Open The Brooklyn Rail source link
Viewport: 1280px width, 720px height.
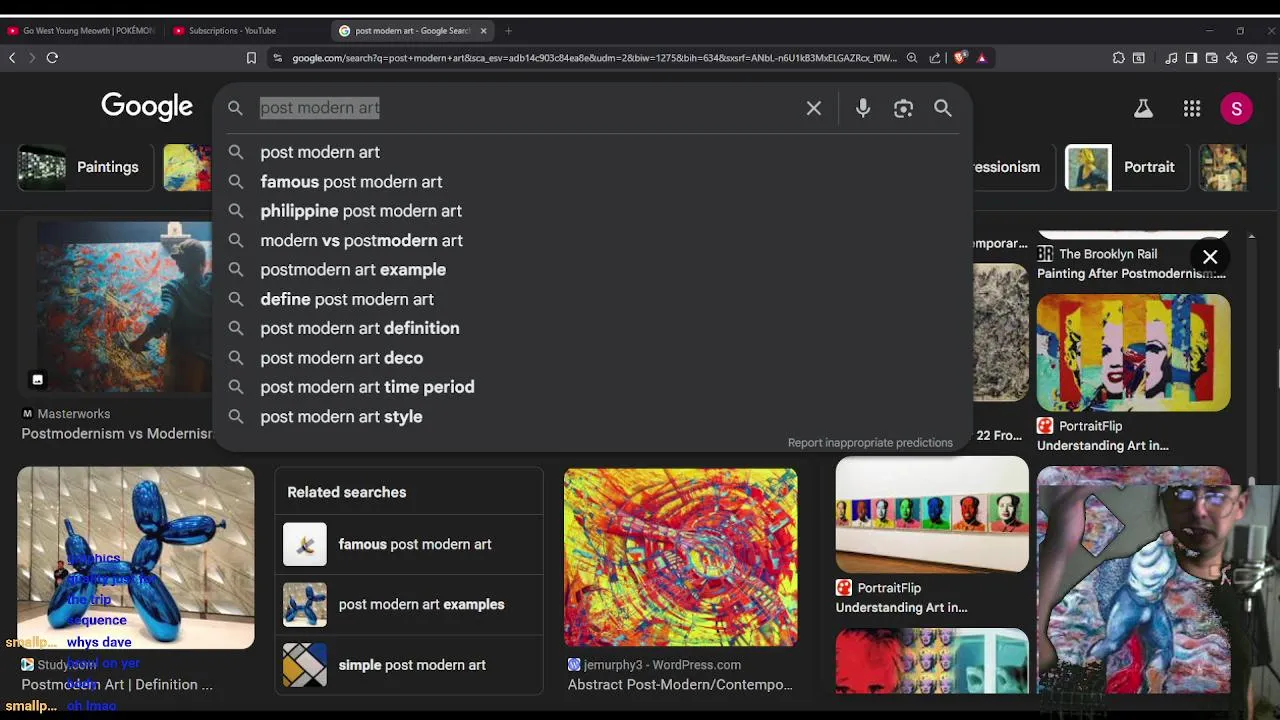tap(1107, 254)
